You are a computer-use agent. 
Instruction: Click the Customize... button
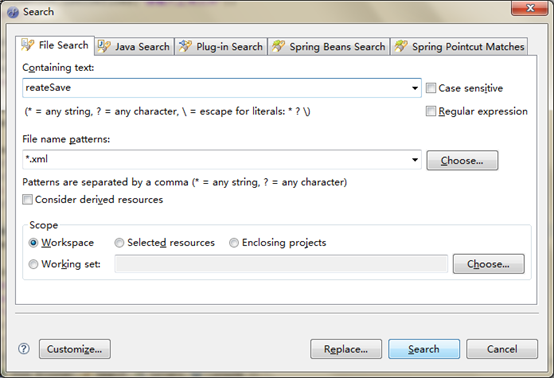click(75, 349)
